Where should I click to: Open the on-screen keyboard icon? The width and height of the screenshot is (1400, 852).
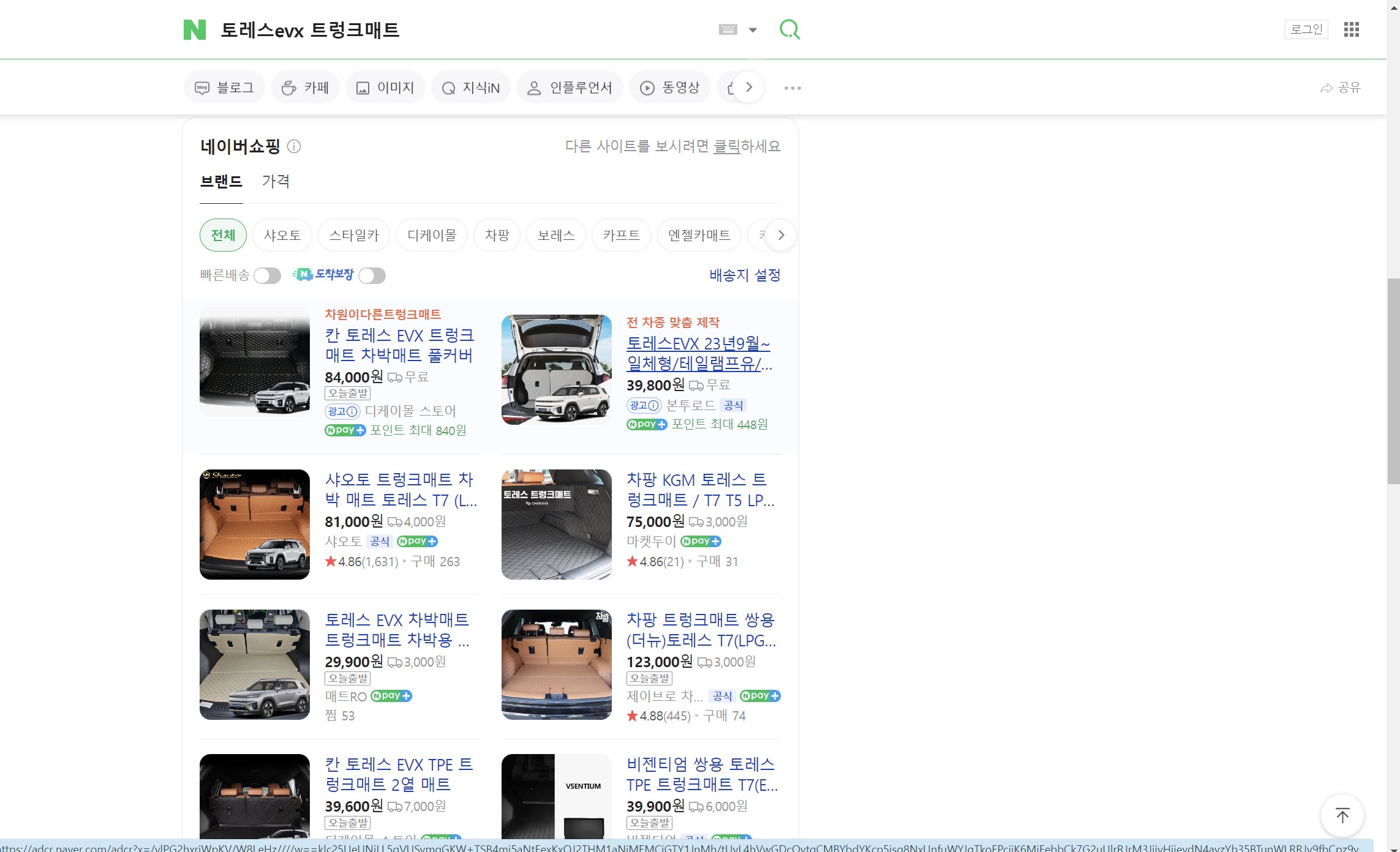tap(728, 29)
